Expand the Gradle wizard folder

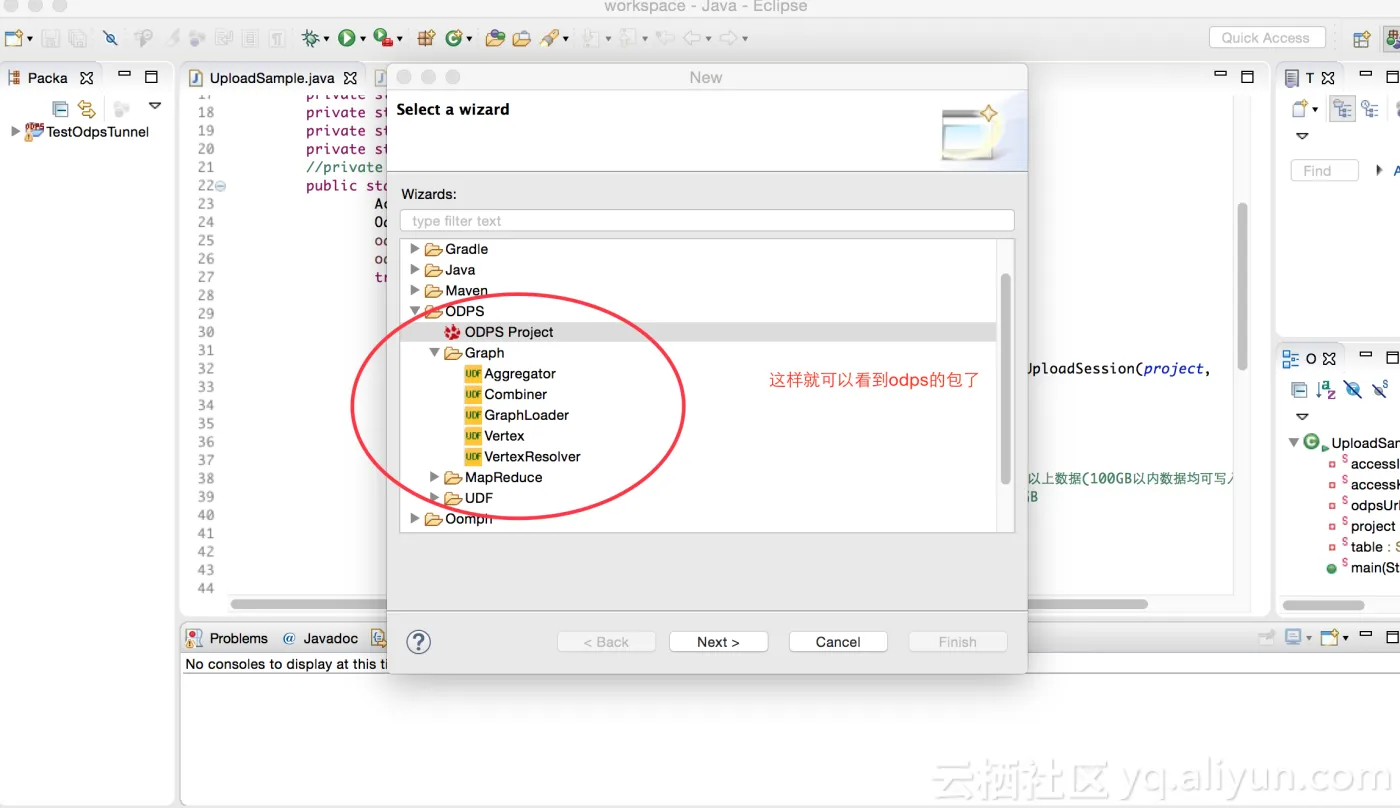click(x=415, y=249)
